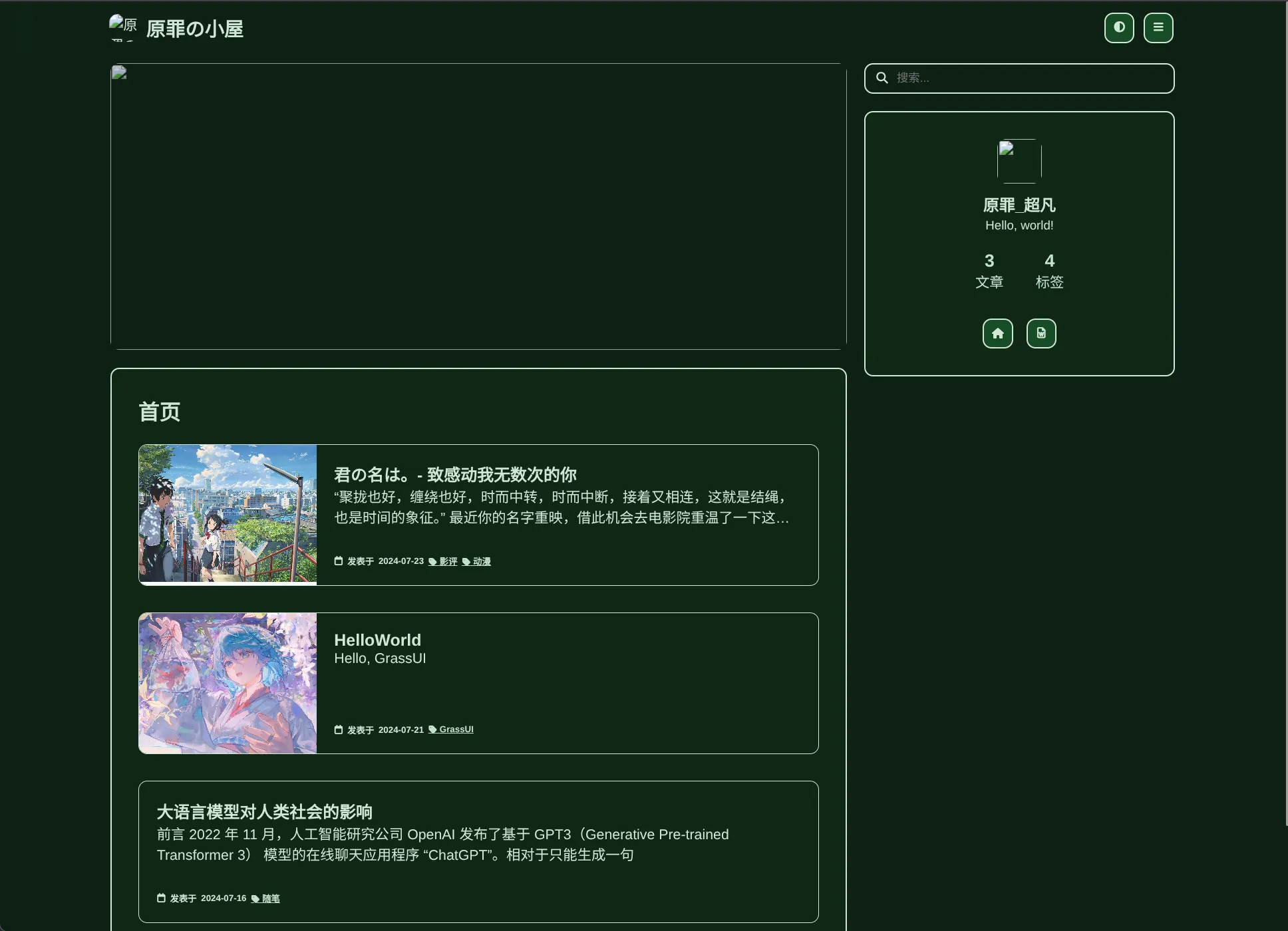Open the 君の名は。post title
Image resolution: width=1288 pixels, height=931 pixels.
[x=455, y=475]
